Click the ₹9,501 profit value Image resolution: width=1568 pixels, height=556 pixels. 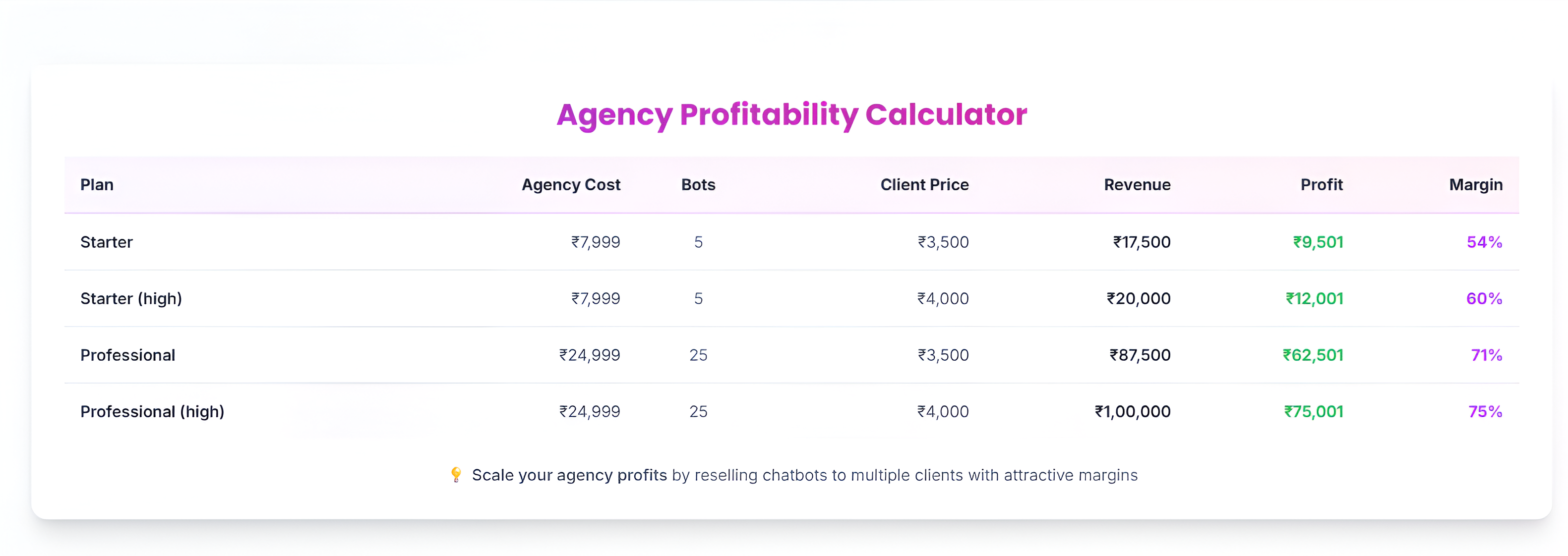pos(1318,242)
